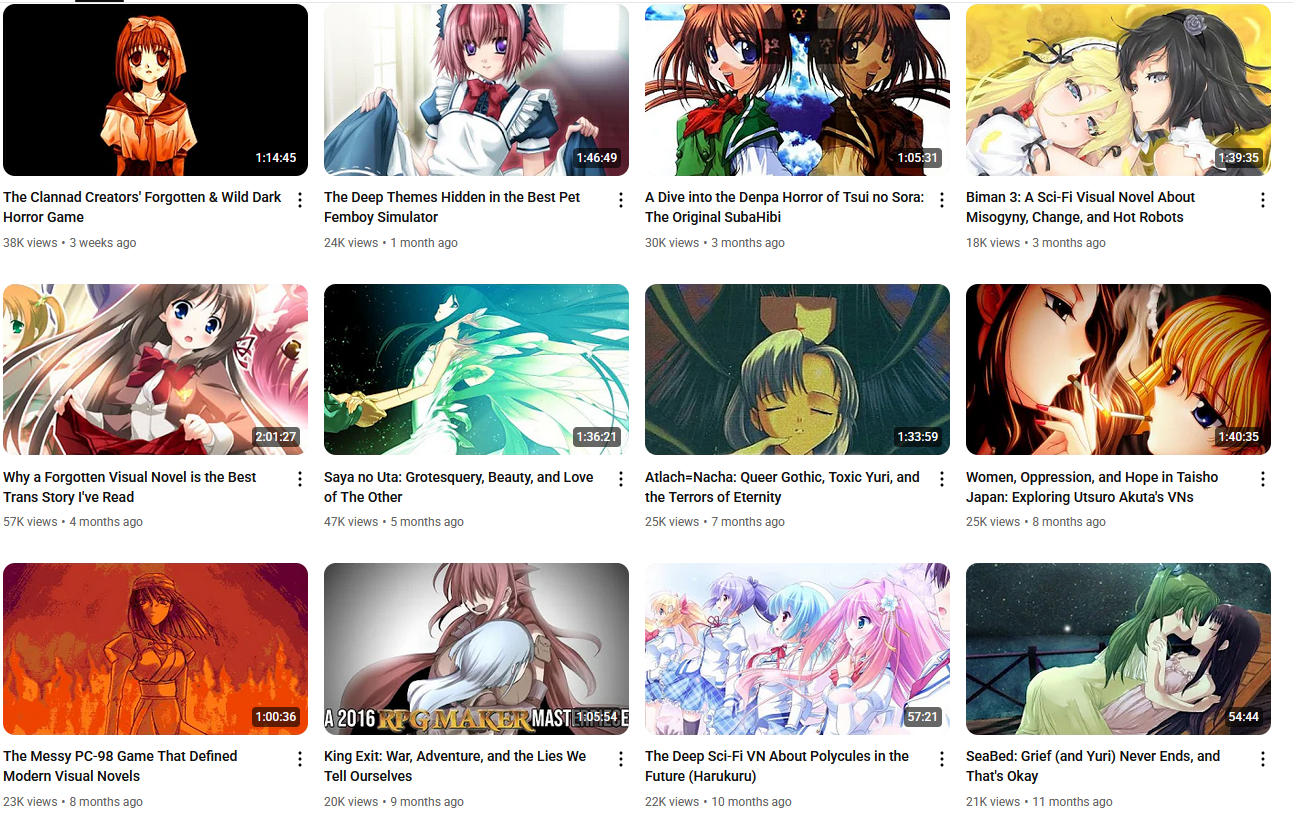This screenshot has height=824, width=1293.
Task: Click more options for Atlach=Nacha video
Action: (941, 479)
